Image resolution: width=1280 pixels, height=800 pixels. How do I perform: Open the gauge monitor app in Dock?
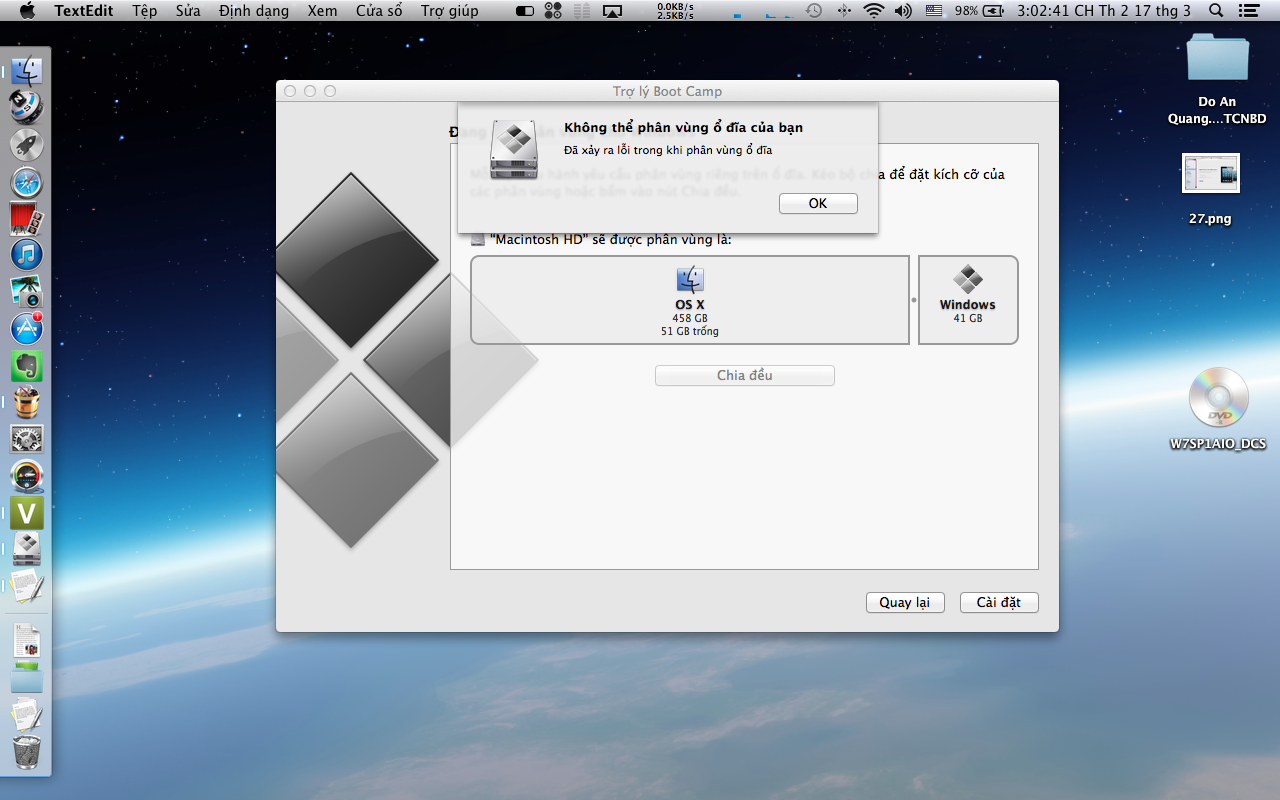[27, 477]
